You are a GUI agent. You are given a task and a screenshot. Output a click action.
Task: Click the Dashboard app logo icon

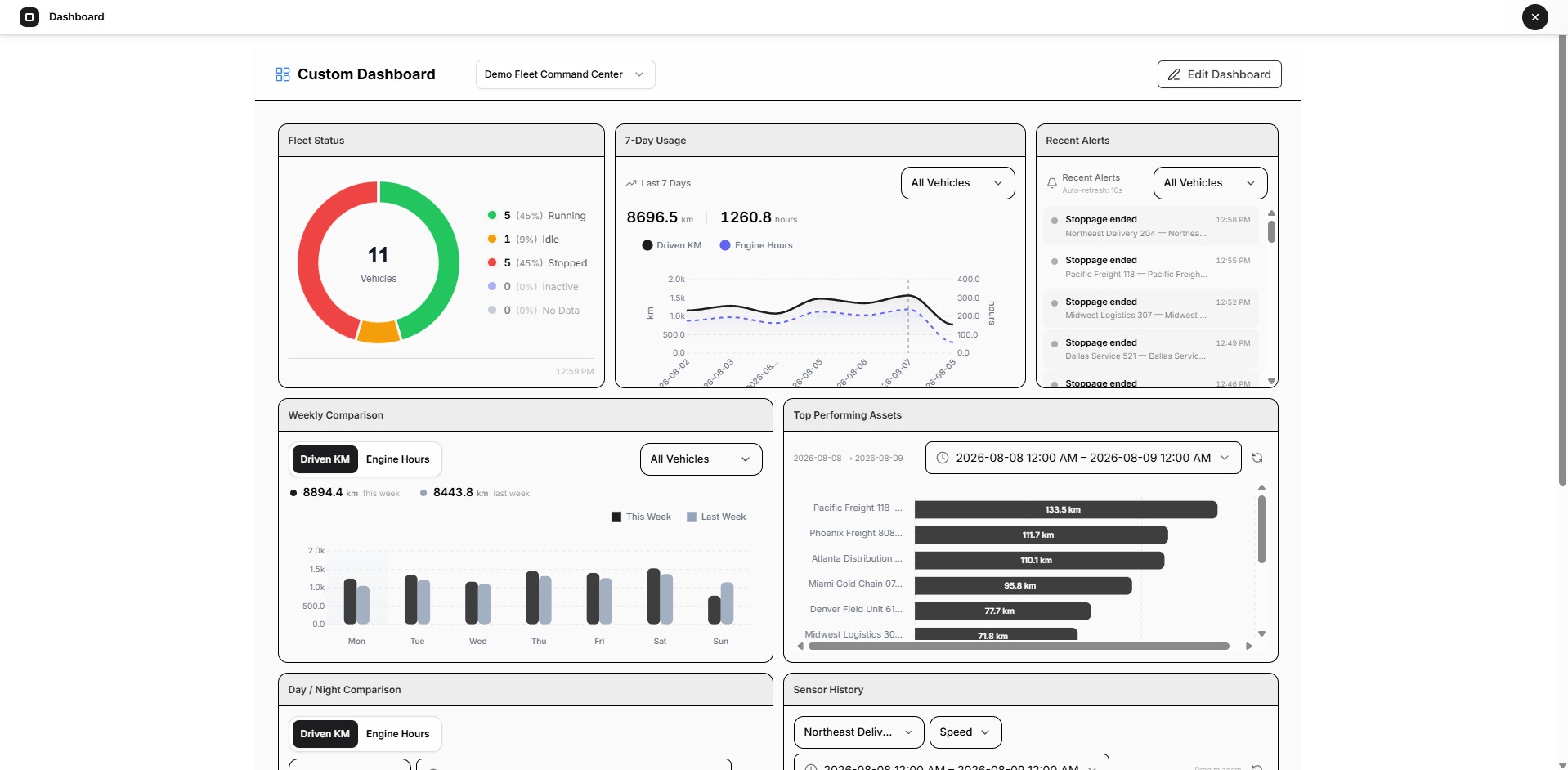pos(29,16)
